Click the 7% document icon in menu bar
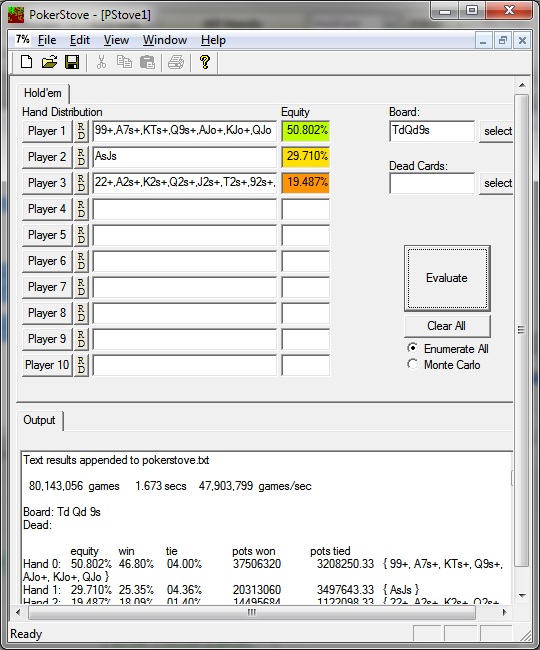 click(22, 40)
